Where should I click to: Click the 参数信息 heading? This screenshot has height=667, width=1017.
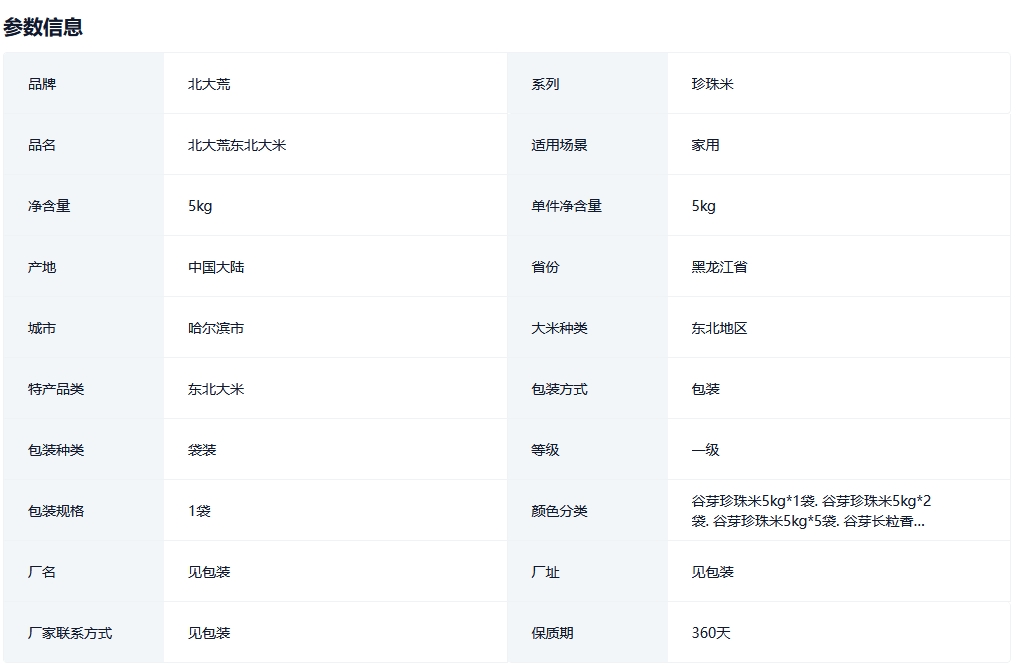pos(43,27)
